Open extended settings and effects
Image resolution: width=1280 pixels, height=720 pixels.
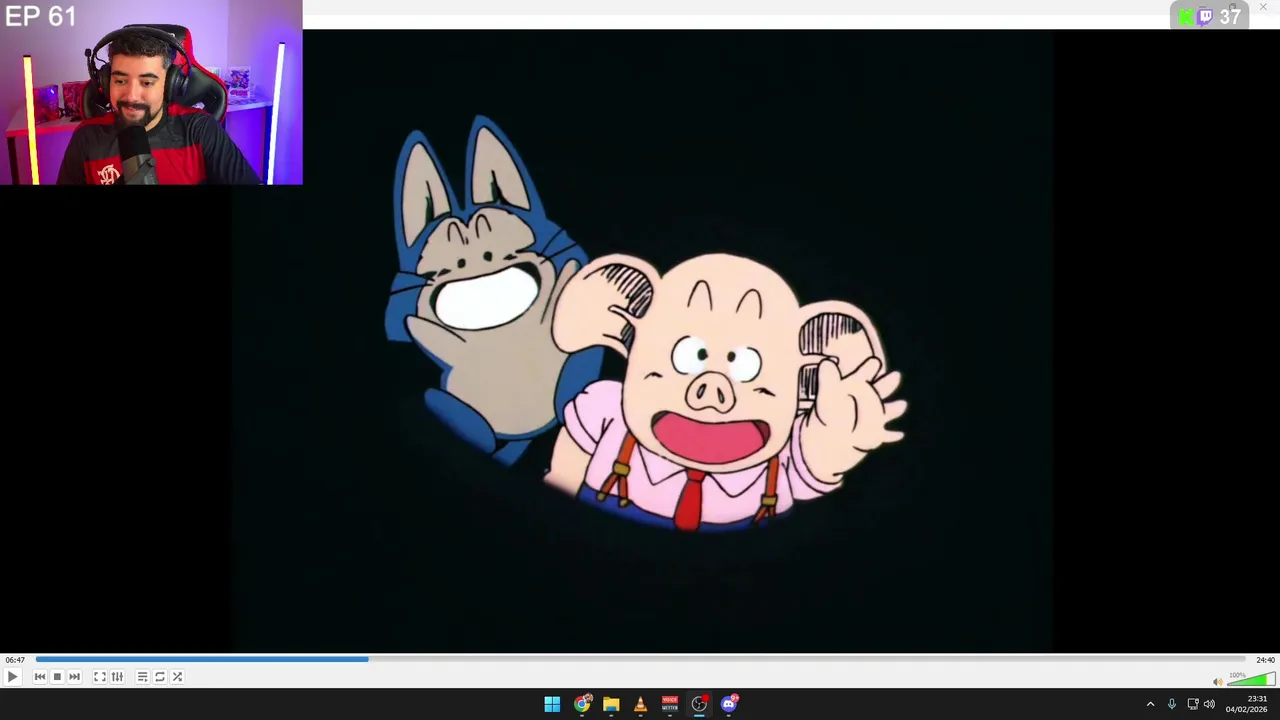117,677
